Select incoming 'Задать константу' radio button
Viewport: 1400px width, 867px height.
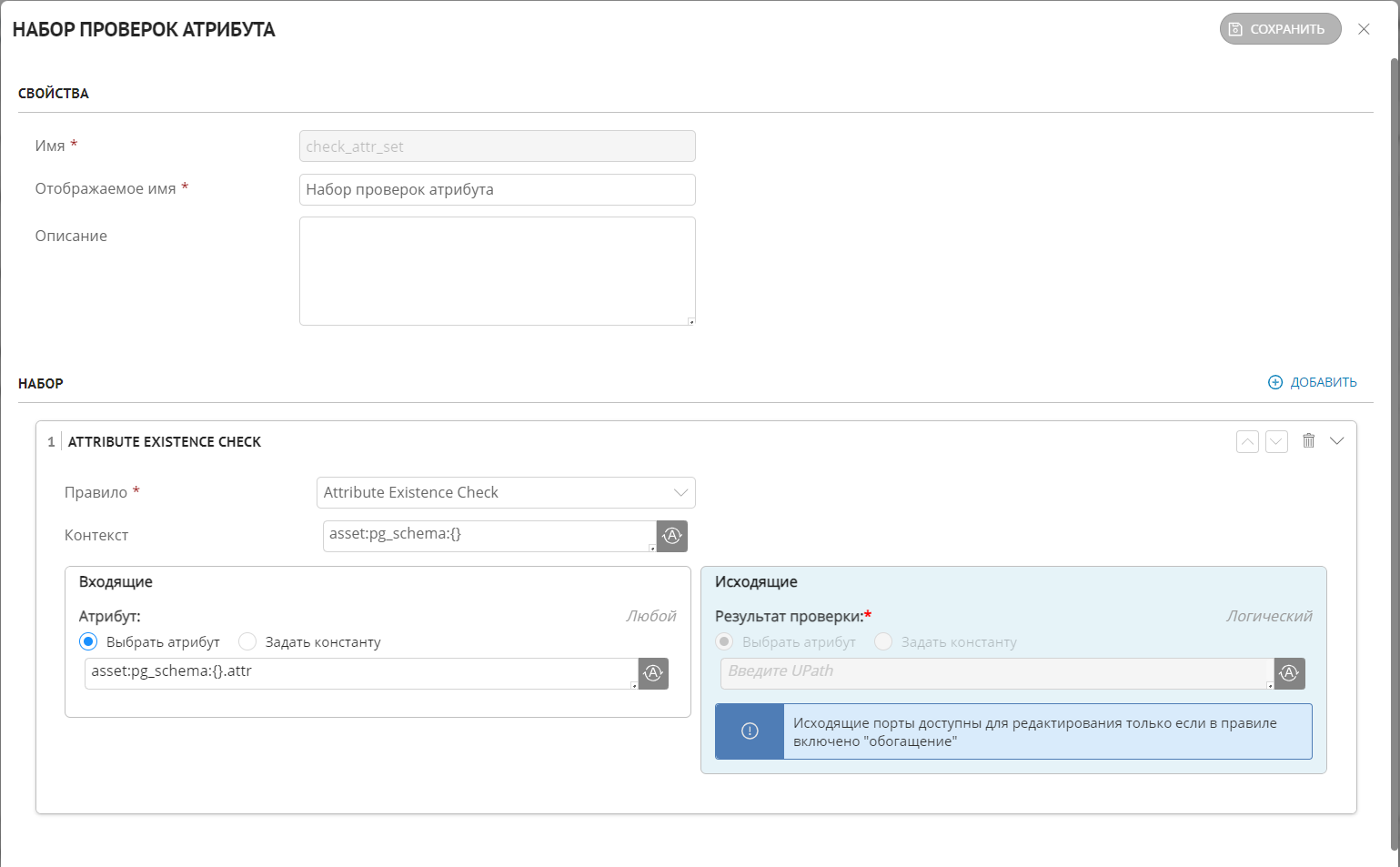tap(247, 642)
